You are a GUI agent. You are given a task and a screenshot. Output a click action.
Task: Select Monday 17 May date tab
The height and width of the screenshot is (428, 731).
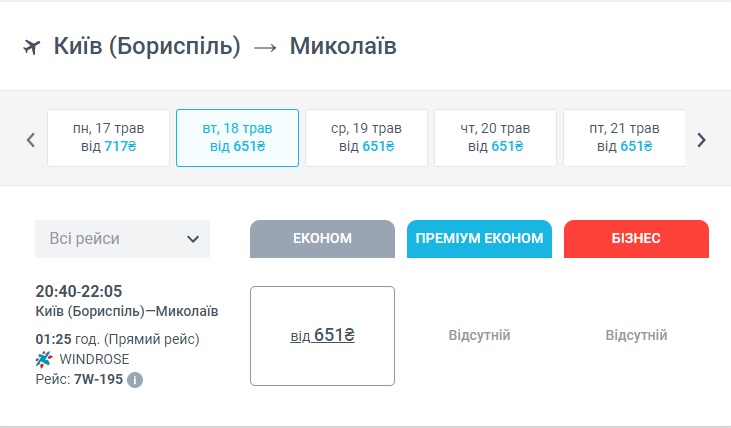coord(108,137)
